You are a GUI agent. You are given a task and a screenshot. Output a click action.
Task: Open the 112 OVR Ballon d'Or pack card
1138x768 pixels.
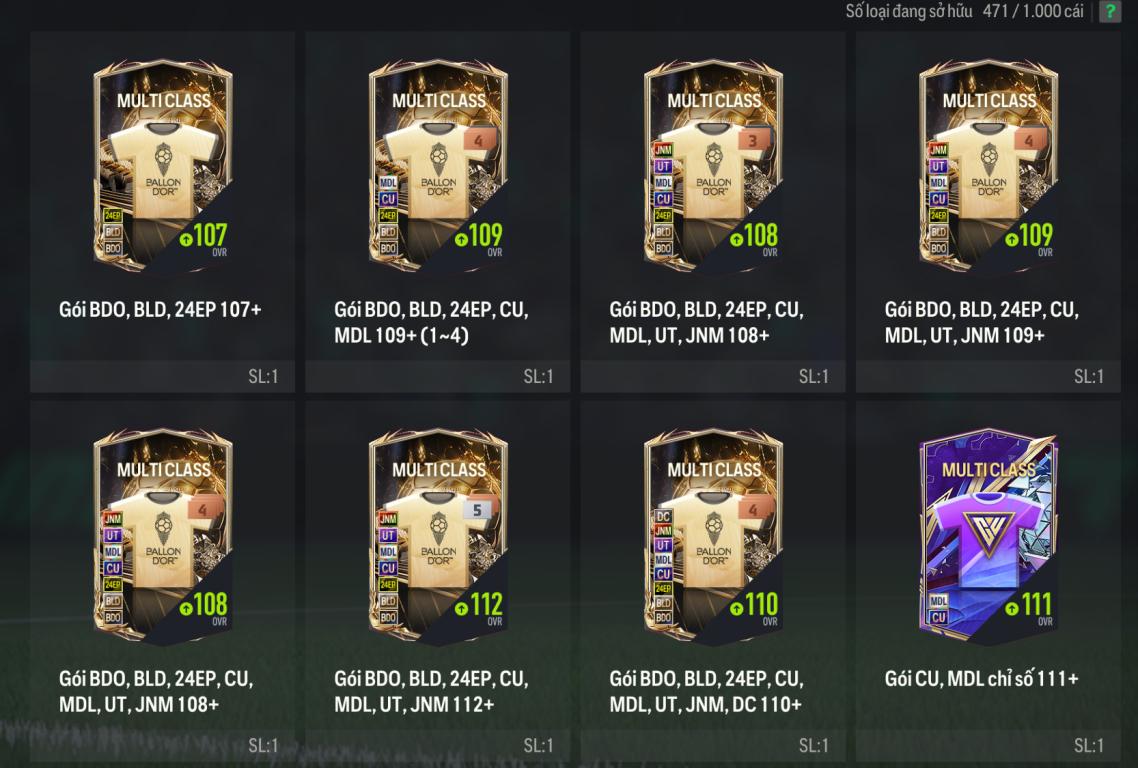click(438, 536)
